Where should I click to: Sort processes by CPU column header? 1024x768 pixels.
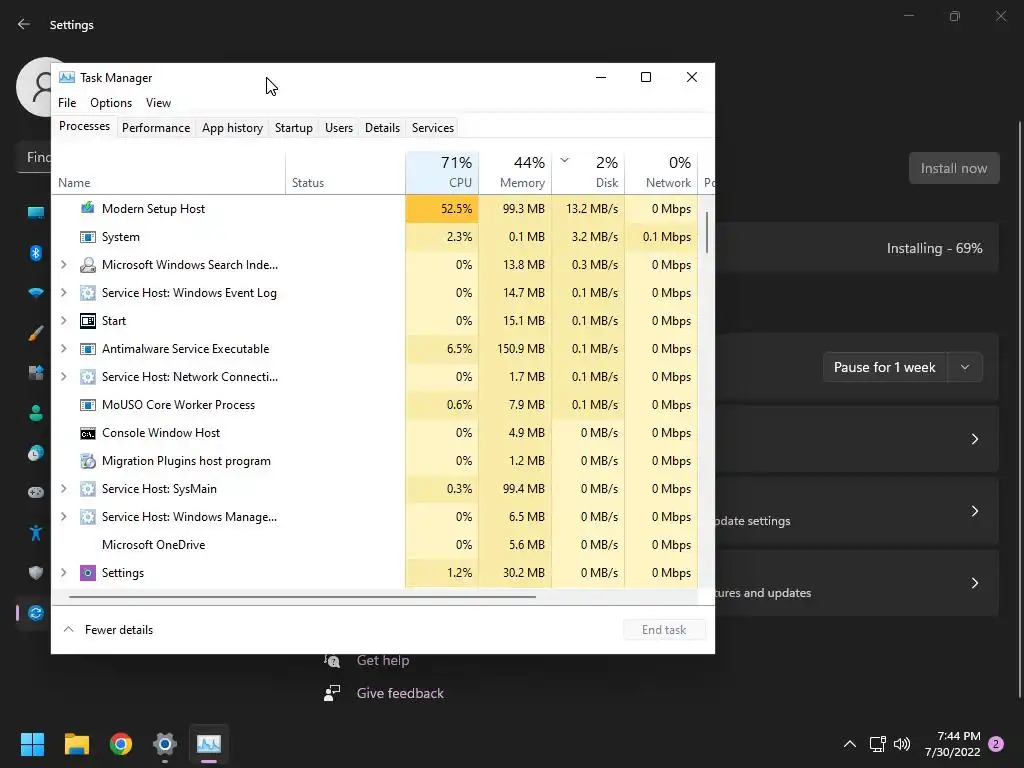[x=442, y=172]
